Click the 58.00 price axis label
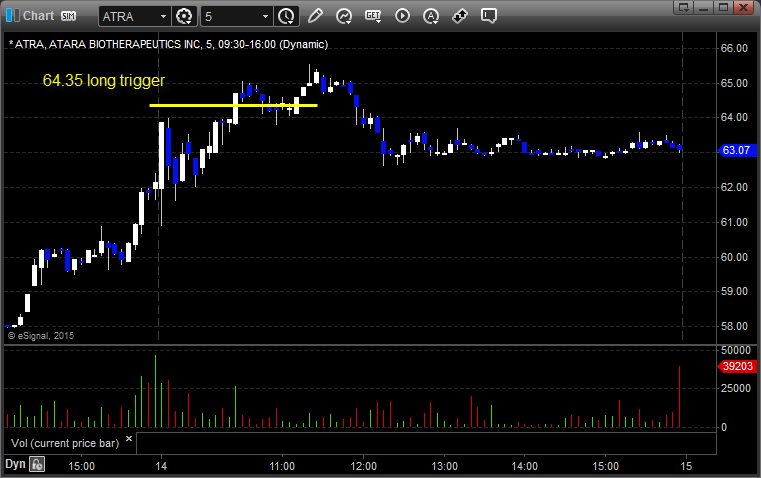Screen dimensions: 761x478 click(734, 326)
